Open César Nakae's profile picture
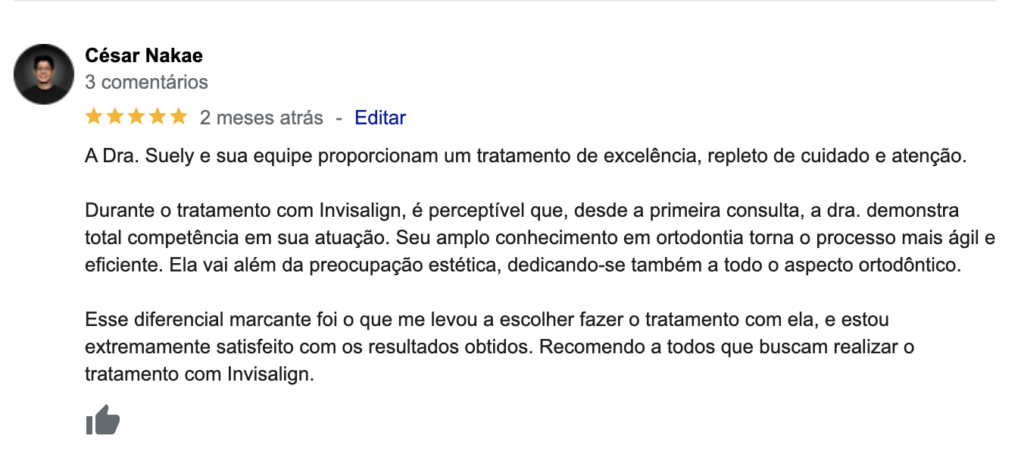 pos(43,74)
